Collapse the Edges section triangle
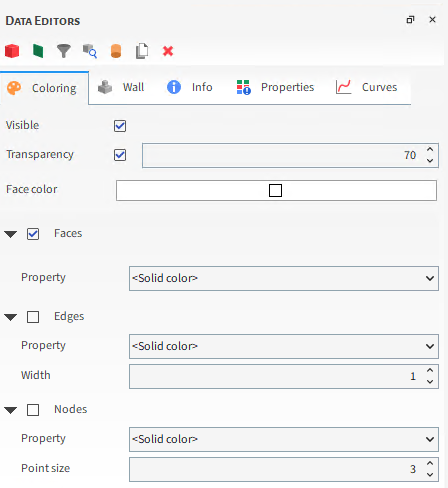This screenshot has width=448, height=488. pos(11,317)
